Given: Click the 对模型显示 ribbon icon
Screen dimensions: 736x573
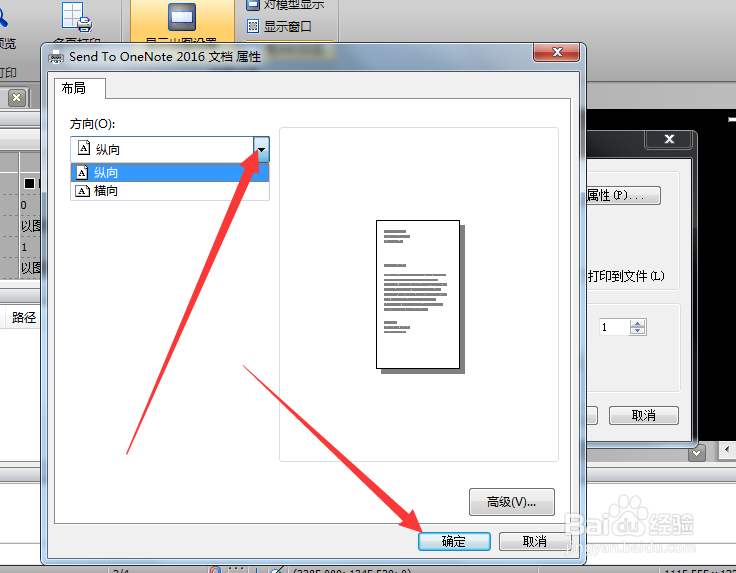Looking at the screenshot, I should (x=253, y=5).
